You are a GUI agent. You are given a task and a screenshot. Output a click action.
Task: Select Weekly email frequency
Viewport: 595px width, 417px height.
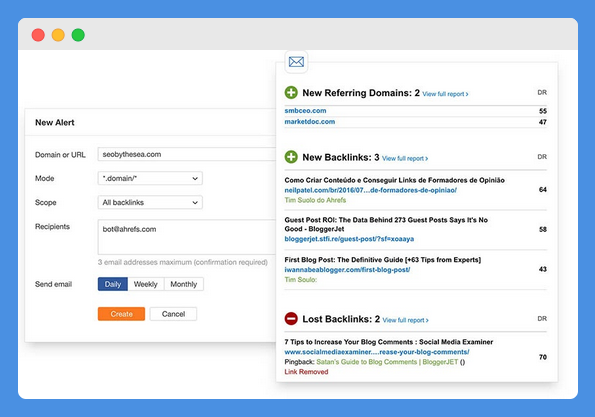coord(146,284)
